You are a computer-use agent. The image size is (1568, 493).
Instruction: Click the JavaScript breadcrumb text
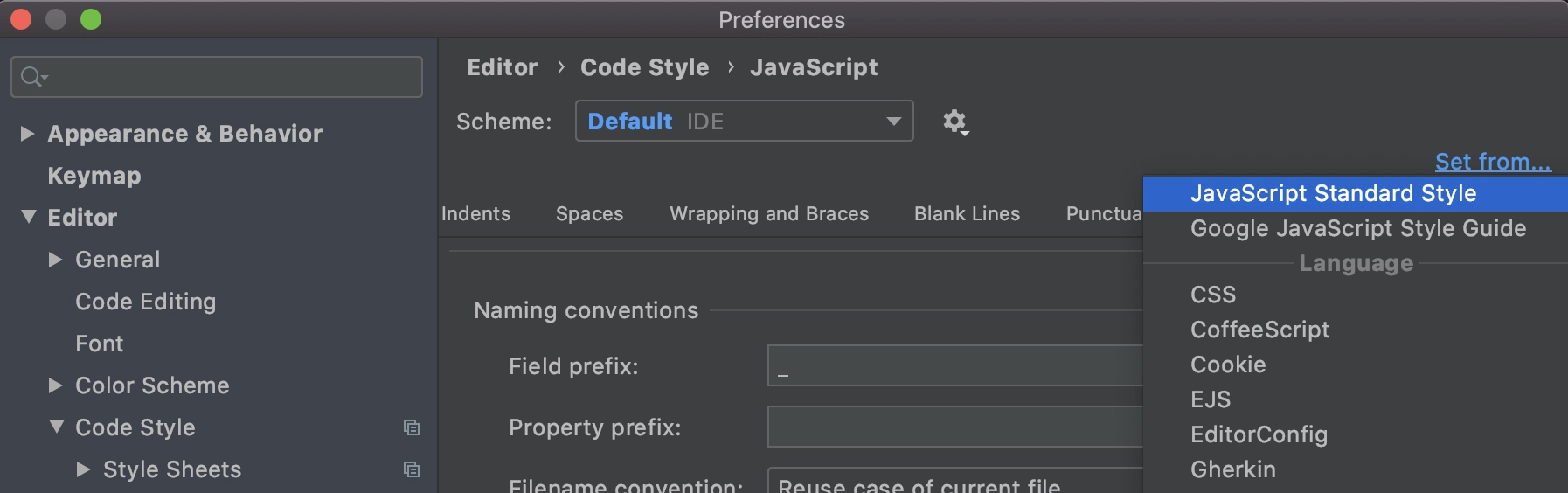[814, 67]
